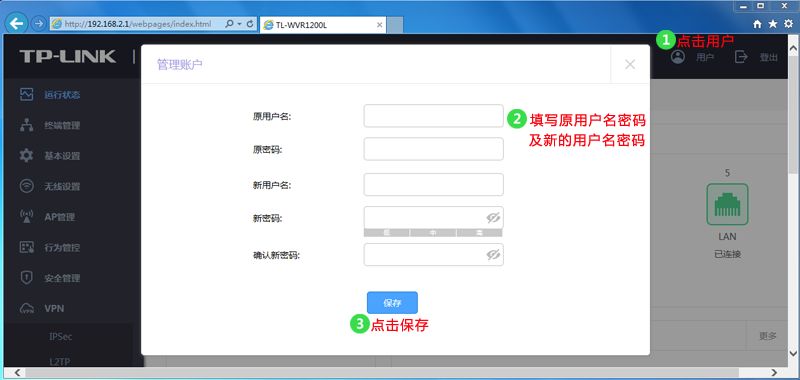Click the 用户 link in header
The image size is (800, 380).
tap(705, 58)
